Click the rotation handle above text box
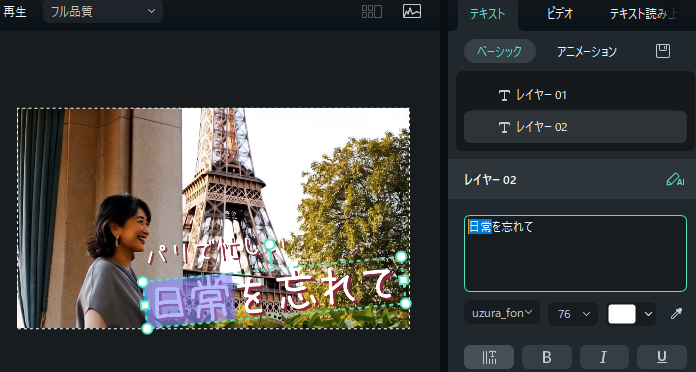The image size is (696, 372). click(269, 245)
